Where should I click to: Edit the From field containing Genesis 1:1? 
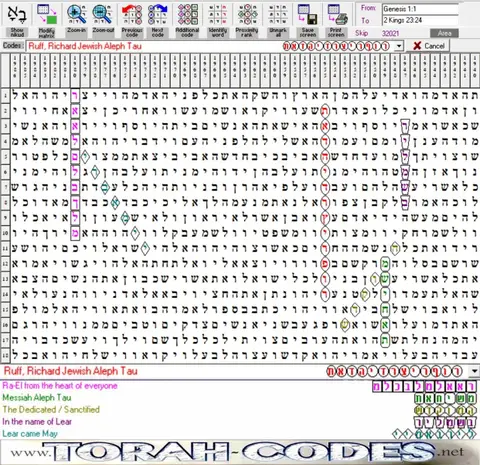(x=420, y=9)
